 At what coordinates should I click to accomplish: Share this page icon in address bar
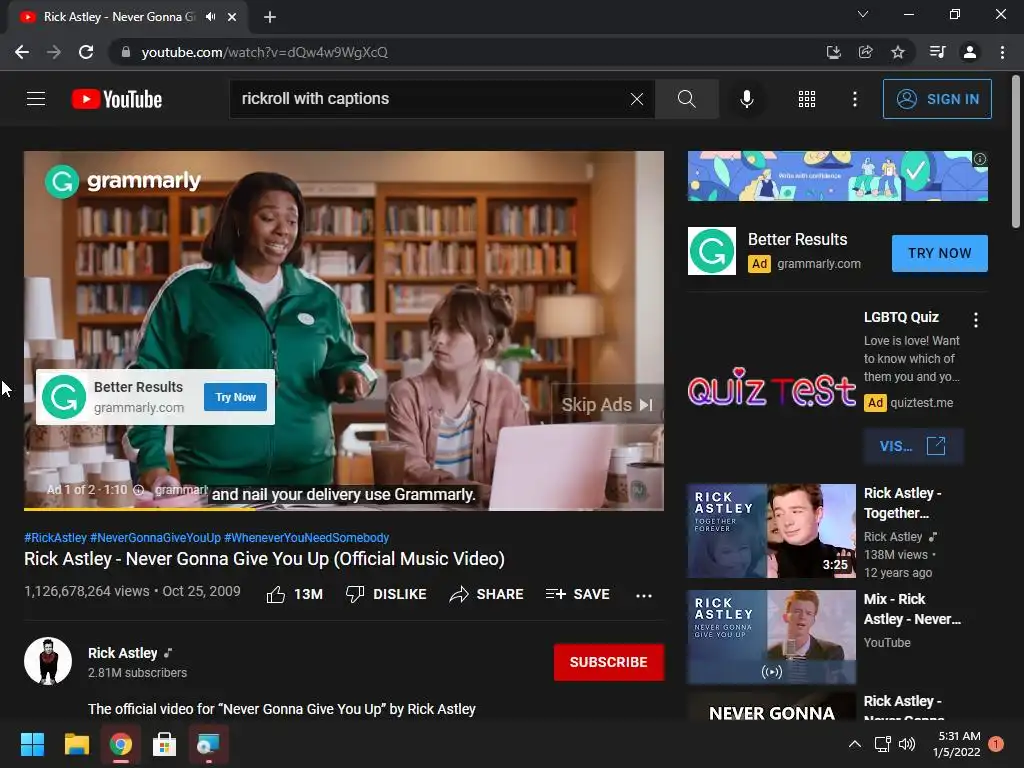865,52
